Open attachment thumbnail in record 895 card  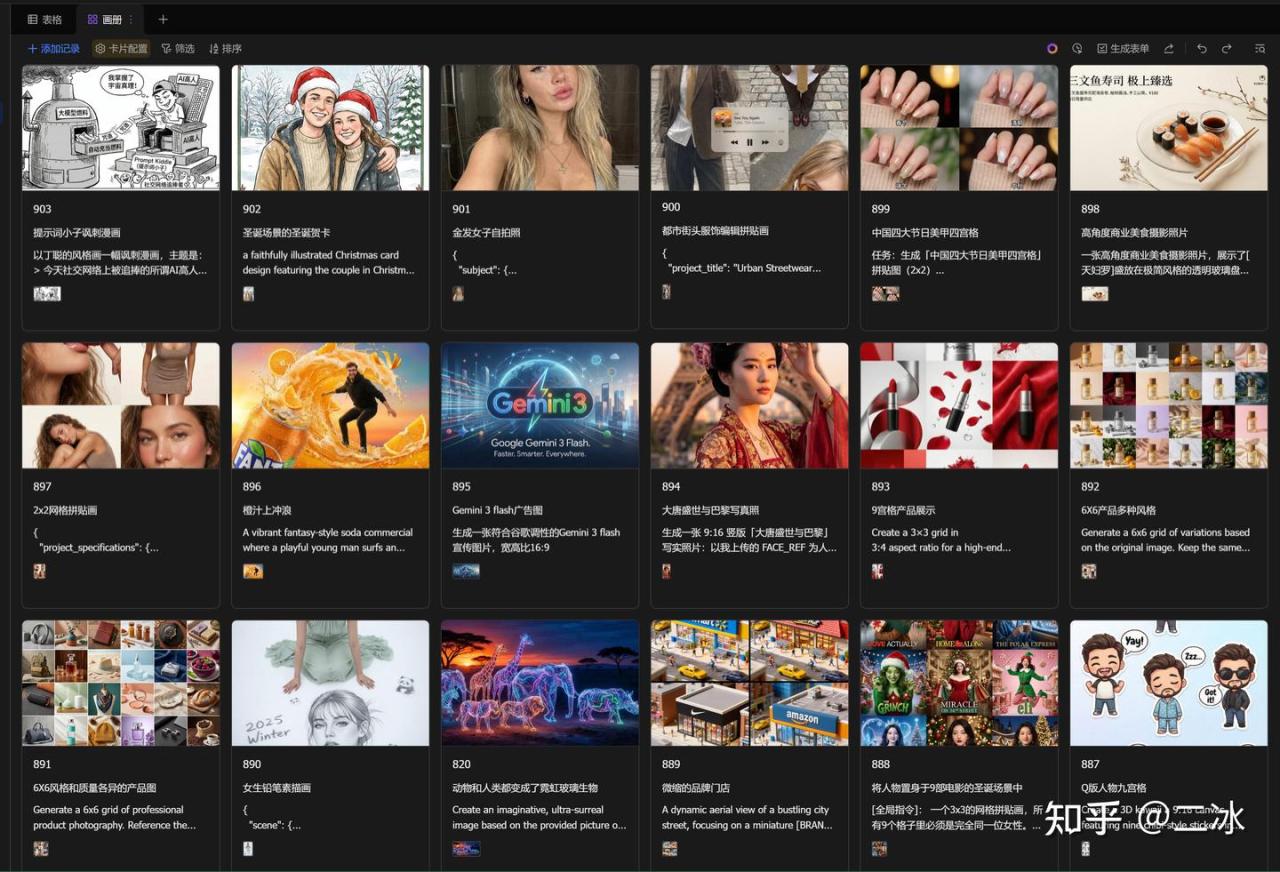point(465,571)
